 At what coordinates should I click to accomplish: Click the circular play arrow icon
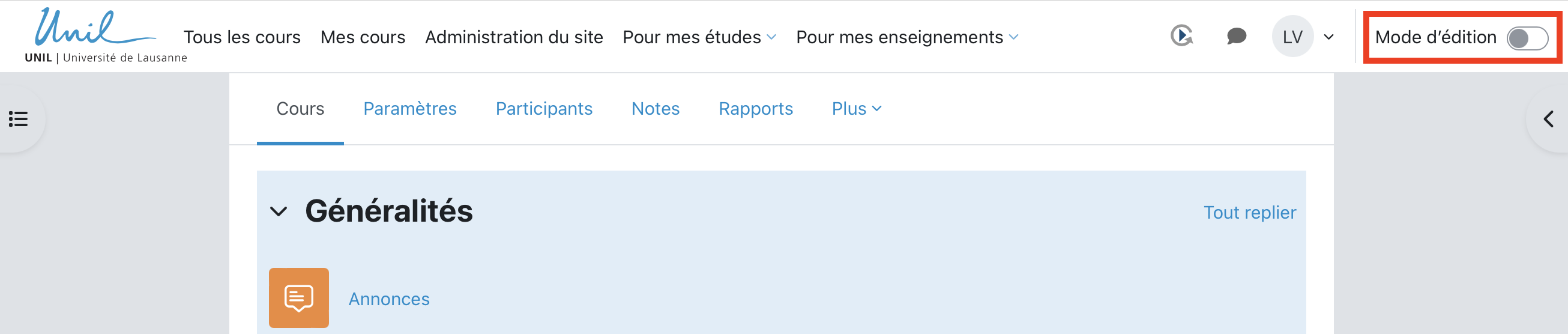tap(1181, 36)
